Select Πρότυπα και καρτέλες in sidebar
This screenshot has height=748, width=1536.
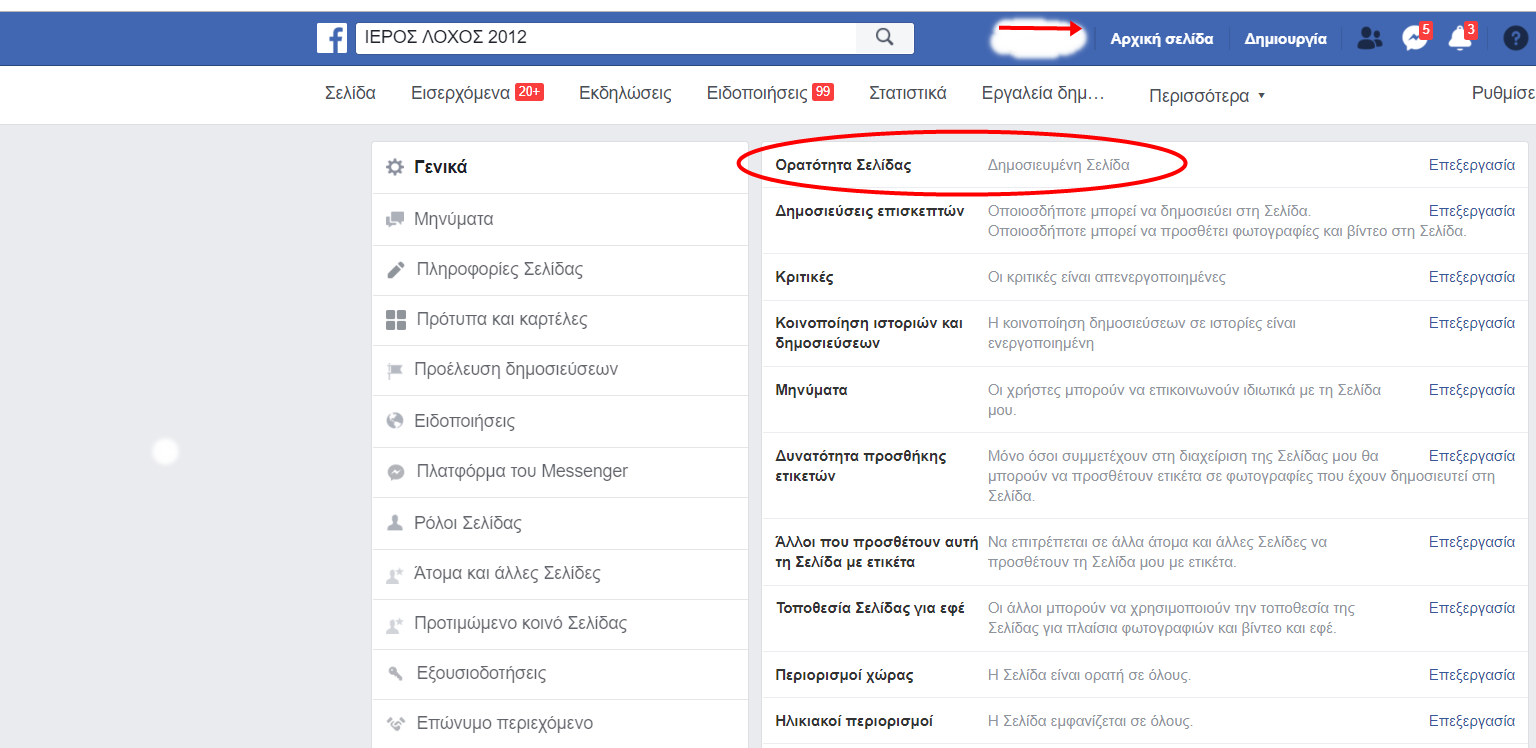560,320
